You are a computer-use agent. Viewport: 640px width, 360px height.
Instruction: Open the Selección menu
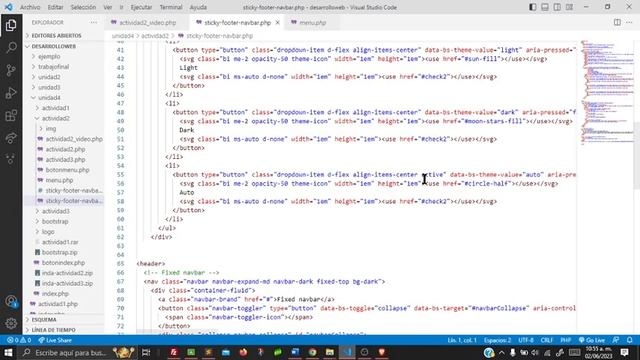pyautogui.click(x=83, y=7)
